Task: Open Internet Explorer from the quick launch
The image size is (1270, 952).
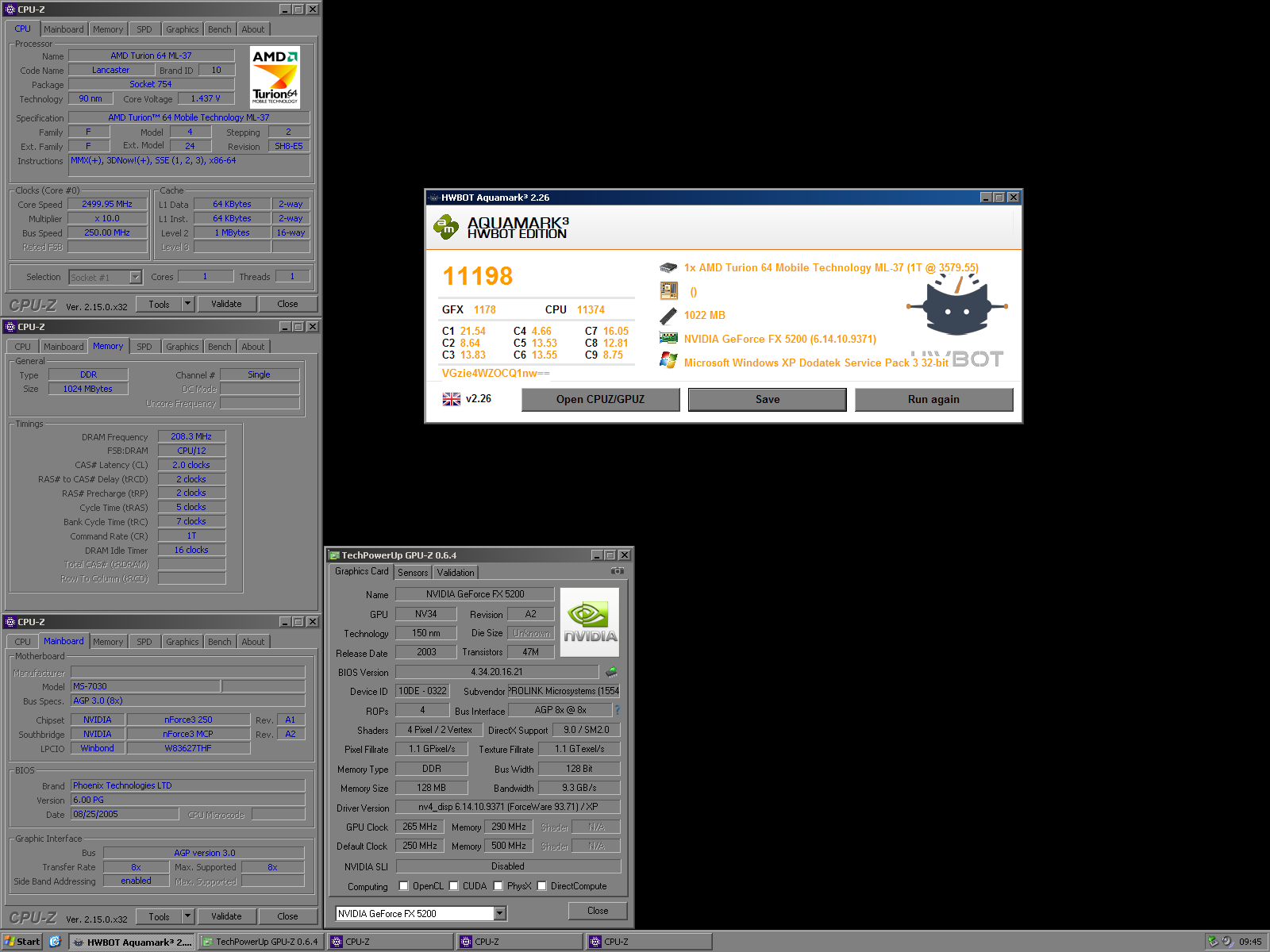Action: pos(55,942)
